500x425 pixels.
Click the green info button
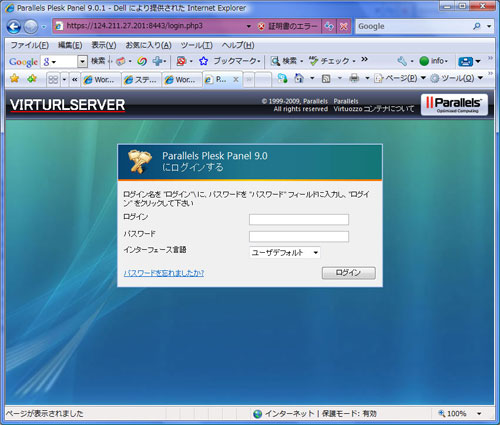click(x=433, y=61)
